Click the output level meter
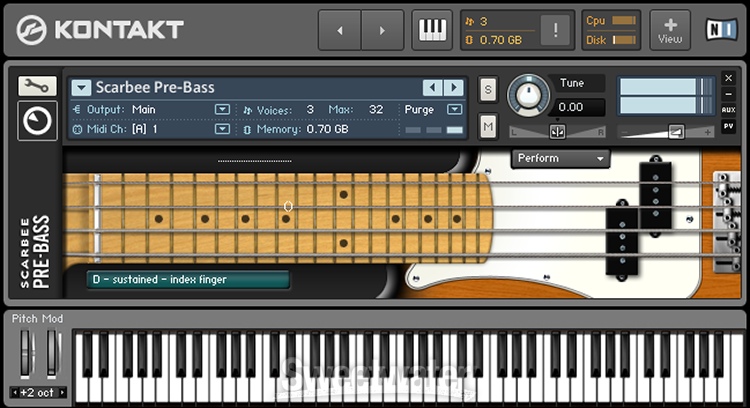The image size is (750, 408). pyautogui.click(x=665, y=96)
